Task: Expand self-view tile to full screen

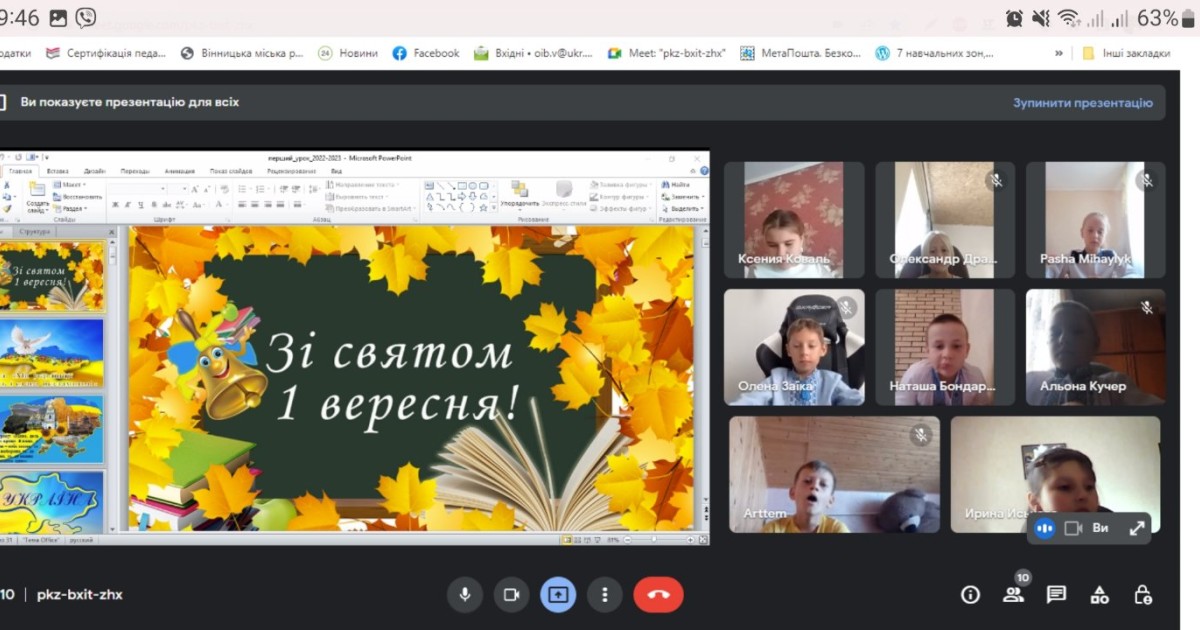Action: tap(1136, 528)
